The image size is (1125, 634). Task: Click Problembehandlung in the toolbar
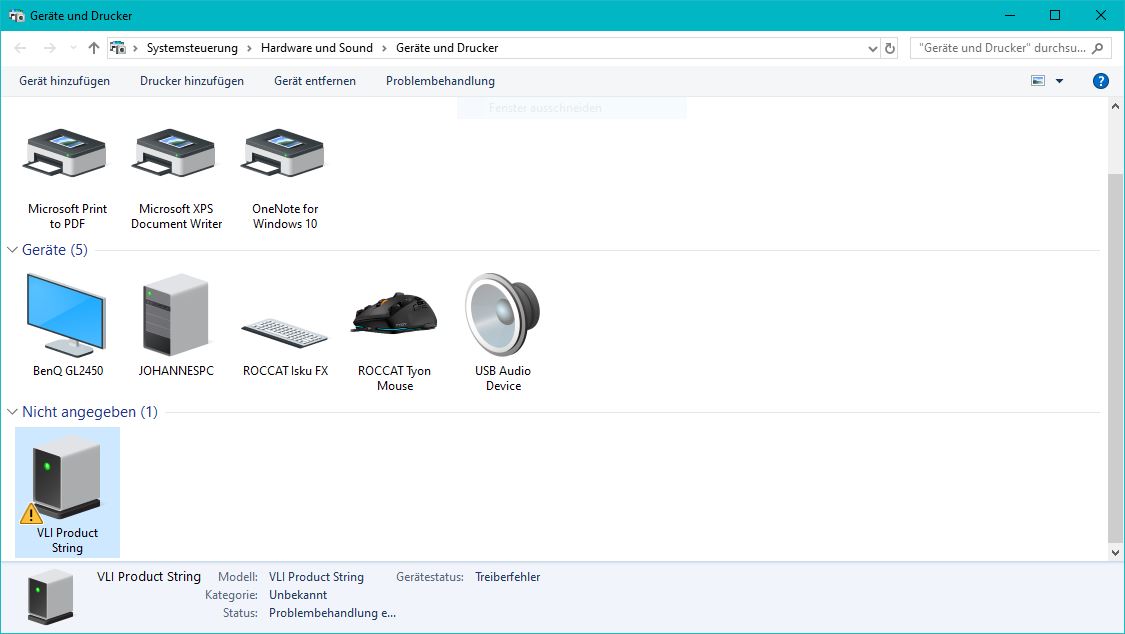[440, 81]
